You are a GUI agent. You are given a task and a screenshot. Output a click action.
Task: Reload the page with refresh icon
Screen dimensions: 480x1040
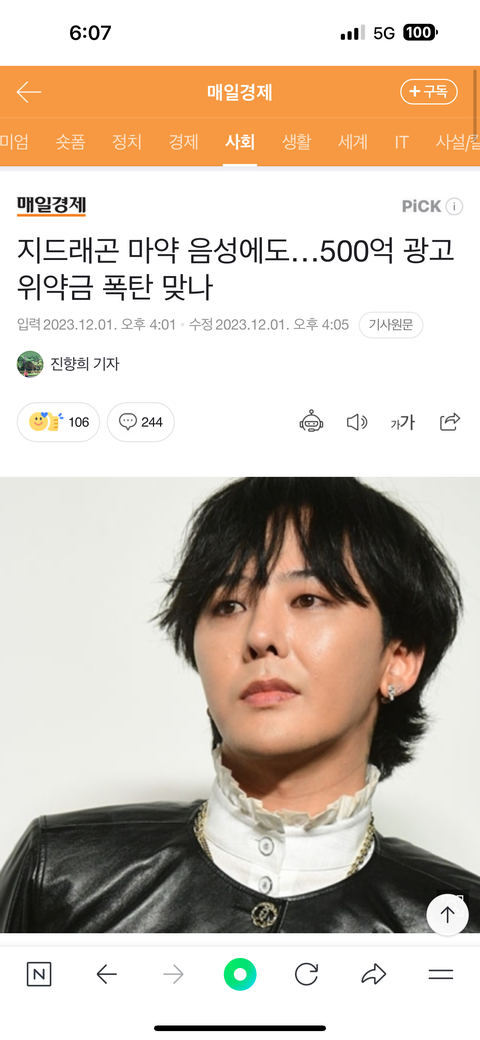(x=306, y=974)
